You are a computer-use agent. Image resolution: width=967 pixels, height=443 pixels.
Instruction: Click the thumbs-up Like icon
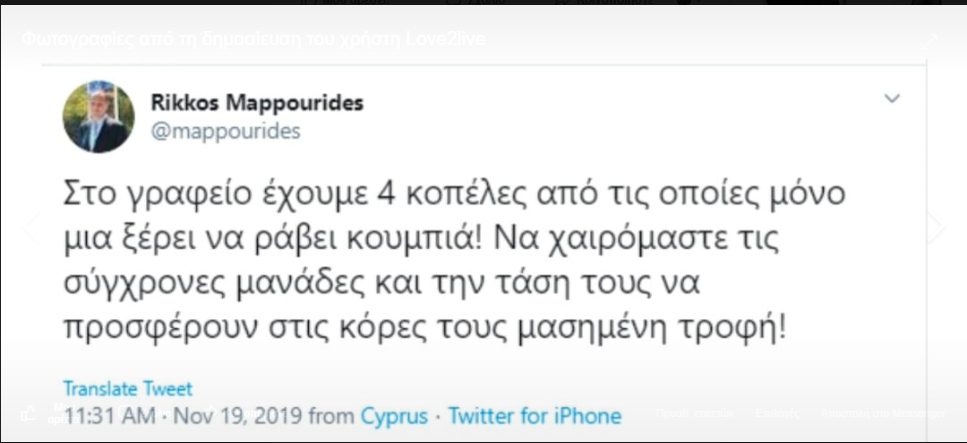(28, 413)
